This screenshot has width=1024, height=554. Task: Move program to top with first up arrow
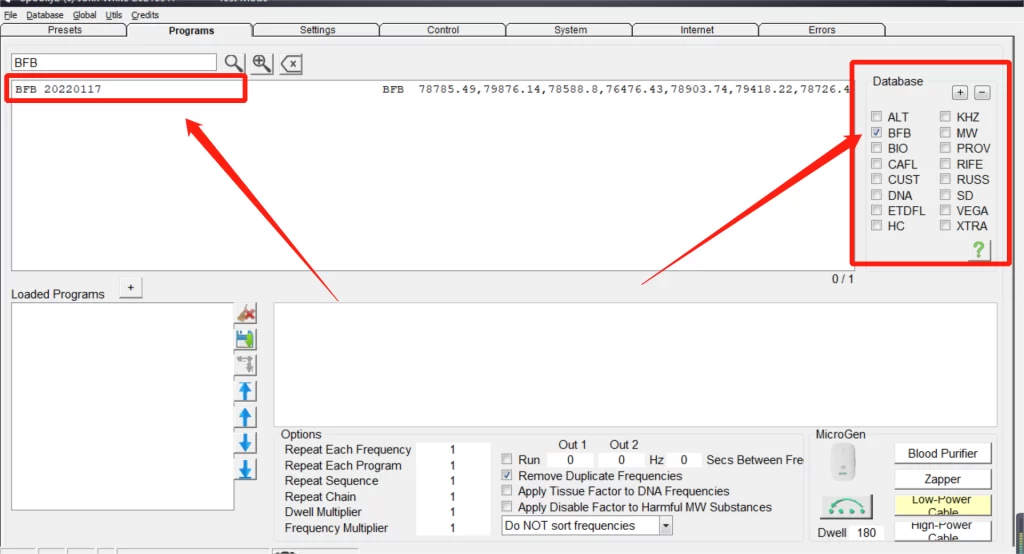pos(245,391)
